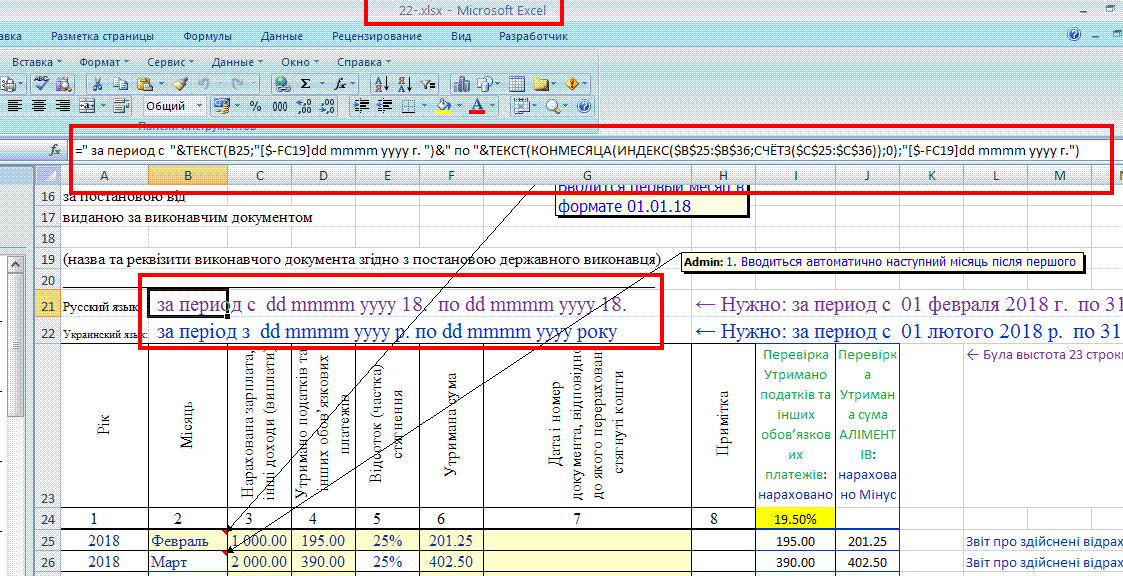
Task: Open the Shapes drawing icon
Action: tap(485, 84)
